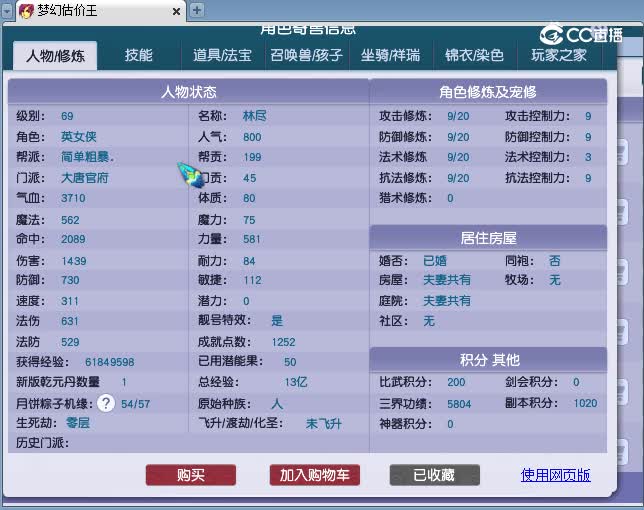Select the character name 林屄

click(255, 116)
